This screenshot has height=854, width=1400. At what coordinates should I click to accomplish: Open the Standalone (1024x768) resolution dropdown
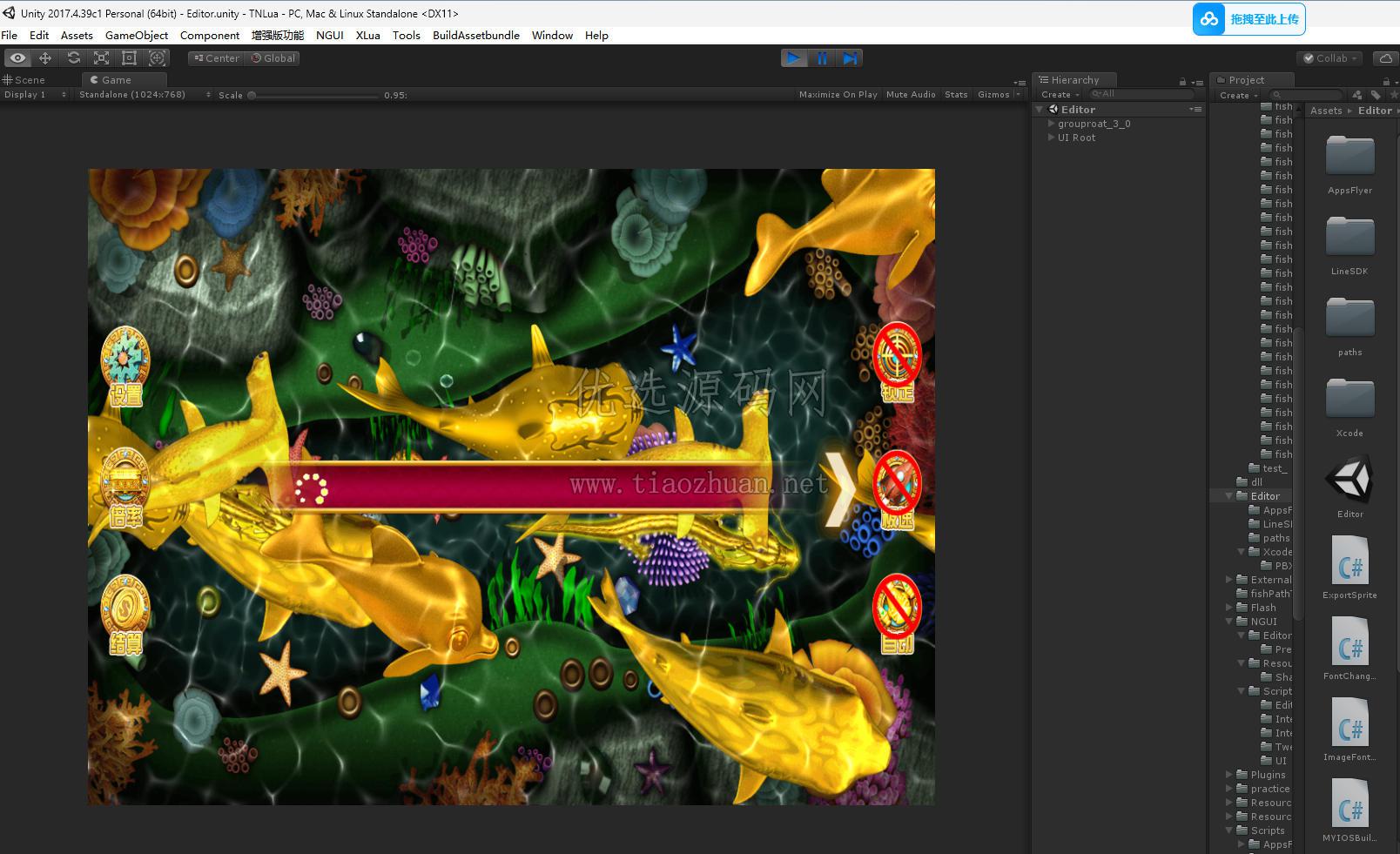coord(145,95)
